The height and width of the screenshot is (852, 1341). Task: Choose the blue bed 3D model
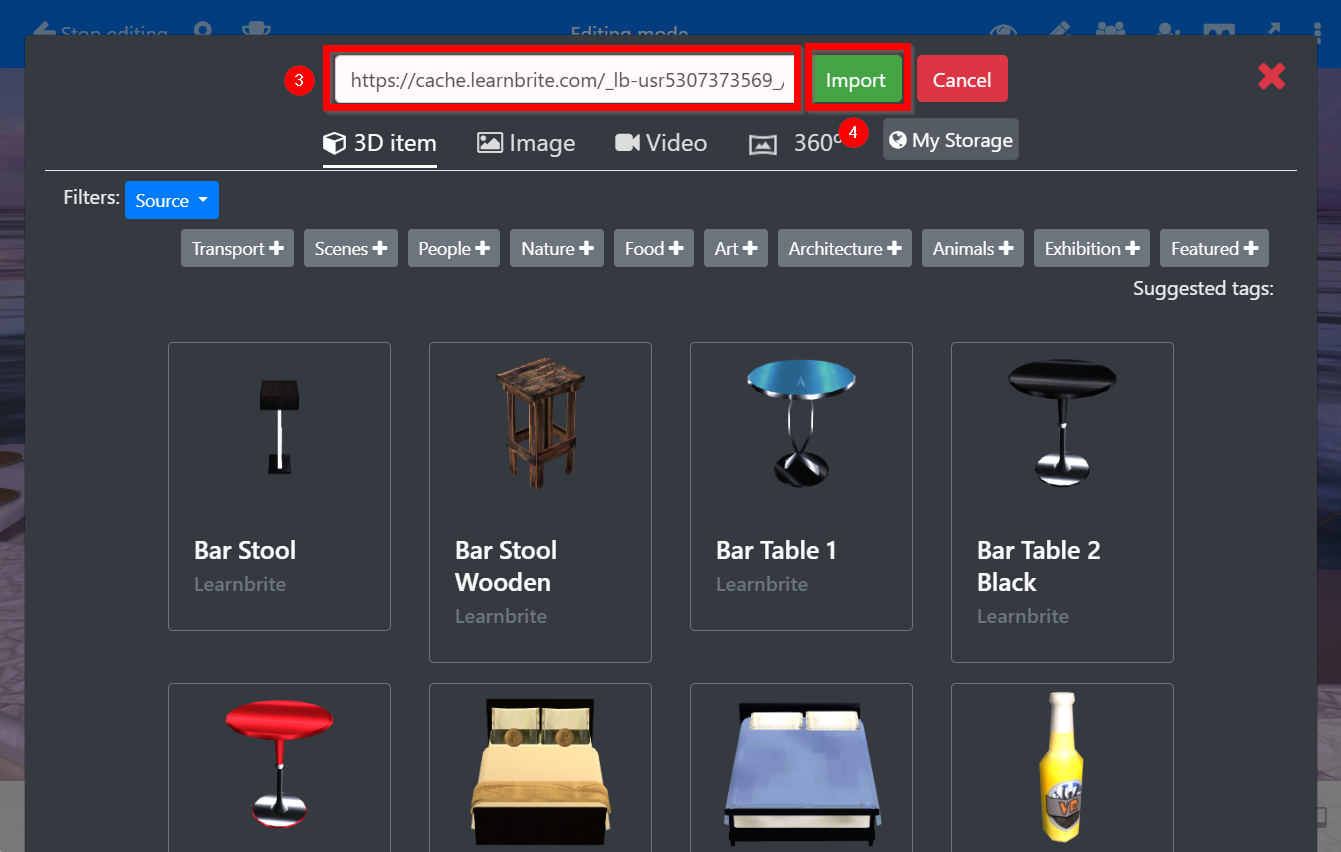coord(801,767)
